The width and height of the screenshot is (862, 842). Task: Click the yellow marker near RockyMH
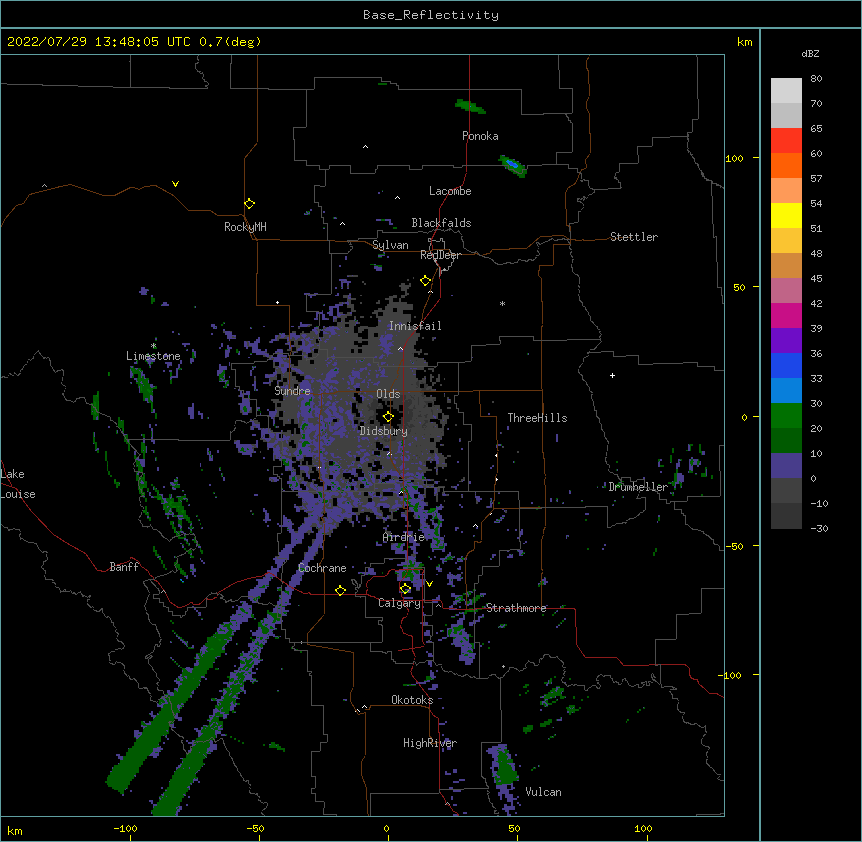point(250,204)
